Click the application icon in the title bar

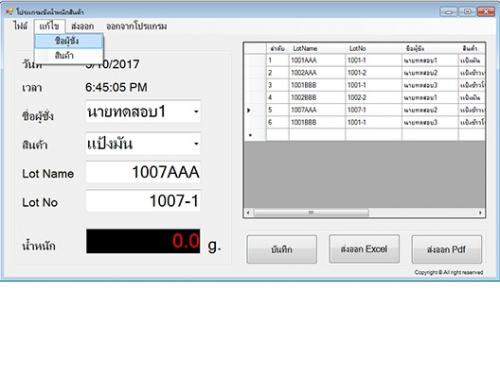click(9, 11)
